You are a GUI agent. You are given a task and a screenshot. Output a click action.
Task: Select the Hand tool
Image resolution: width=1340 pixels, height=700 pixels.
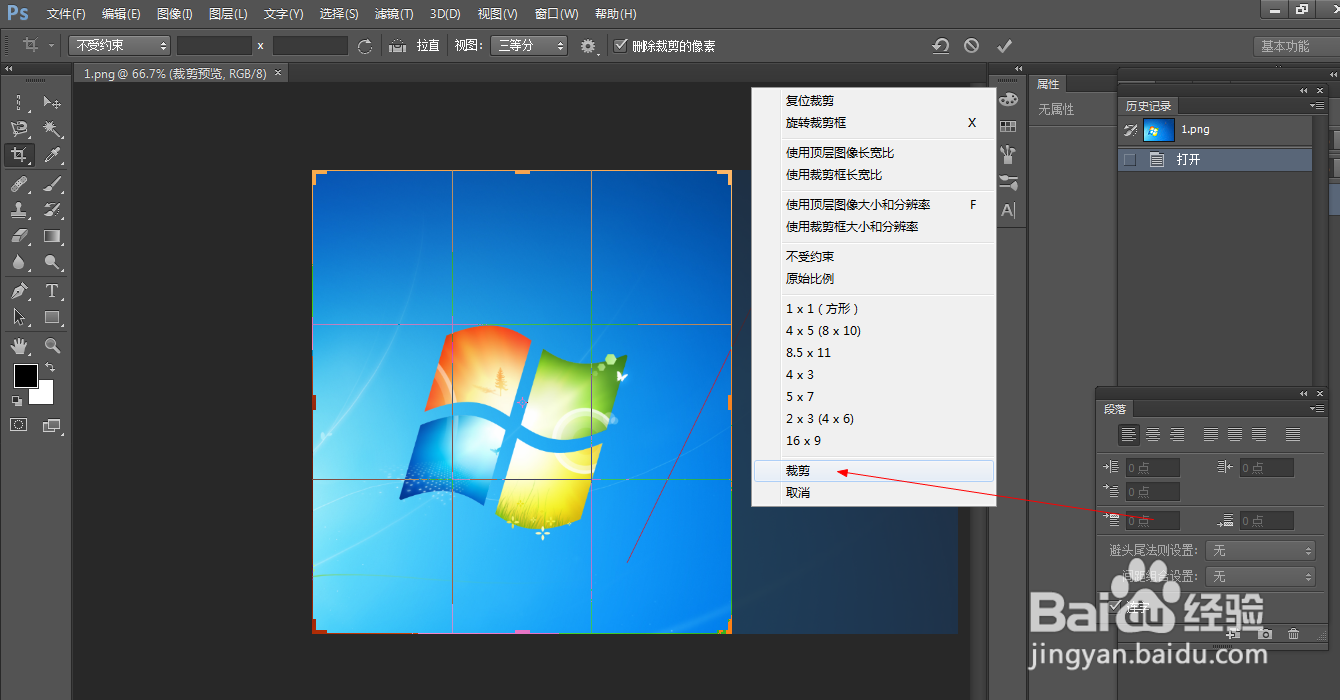coord(19,346)
